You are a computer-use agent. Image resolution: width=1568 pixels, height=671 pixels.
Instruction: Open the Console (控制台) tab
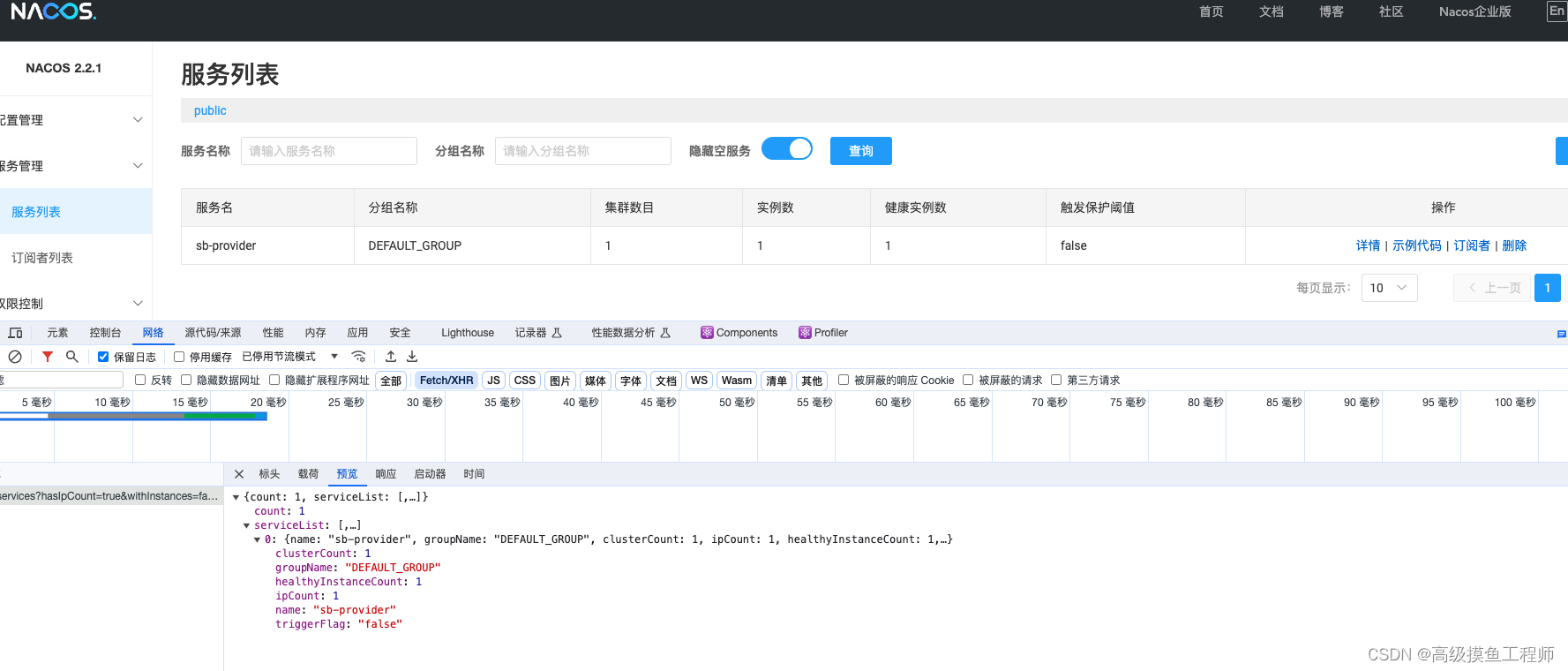click(105, 333)
